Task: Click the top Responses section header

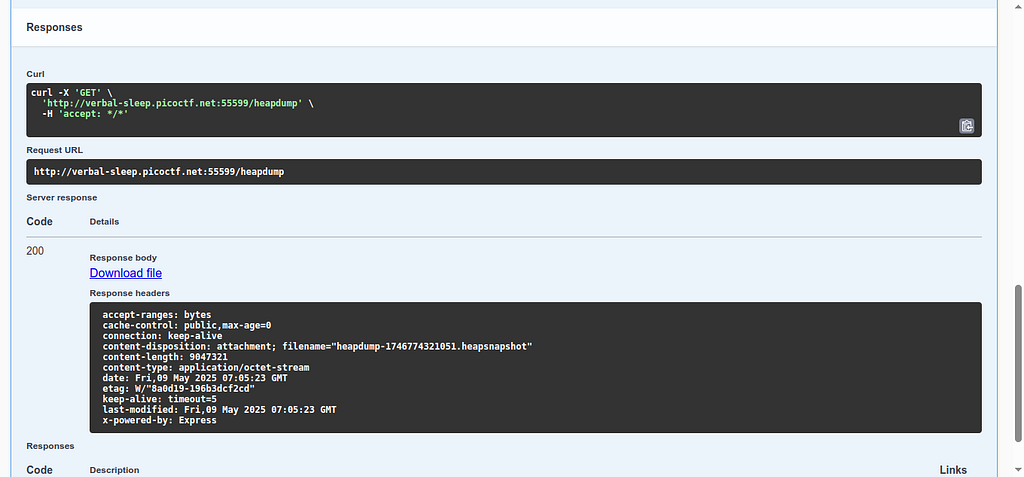Action: click(54, 28)
